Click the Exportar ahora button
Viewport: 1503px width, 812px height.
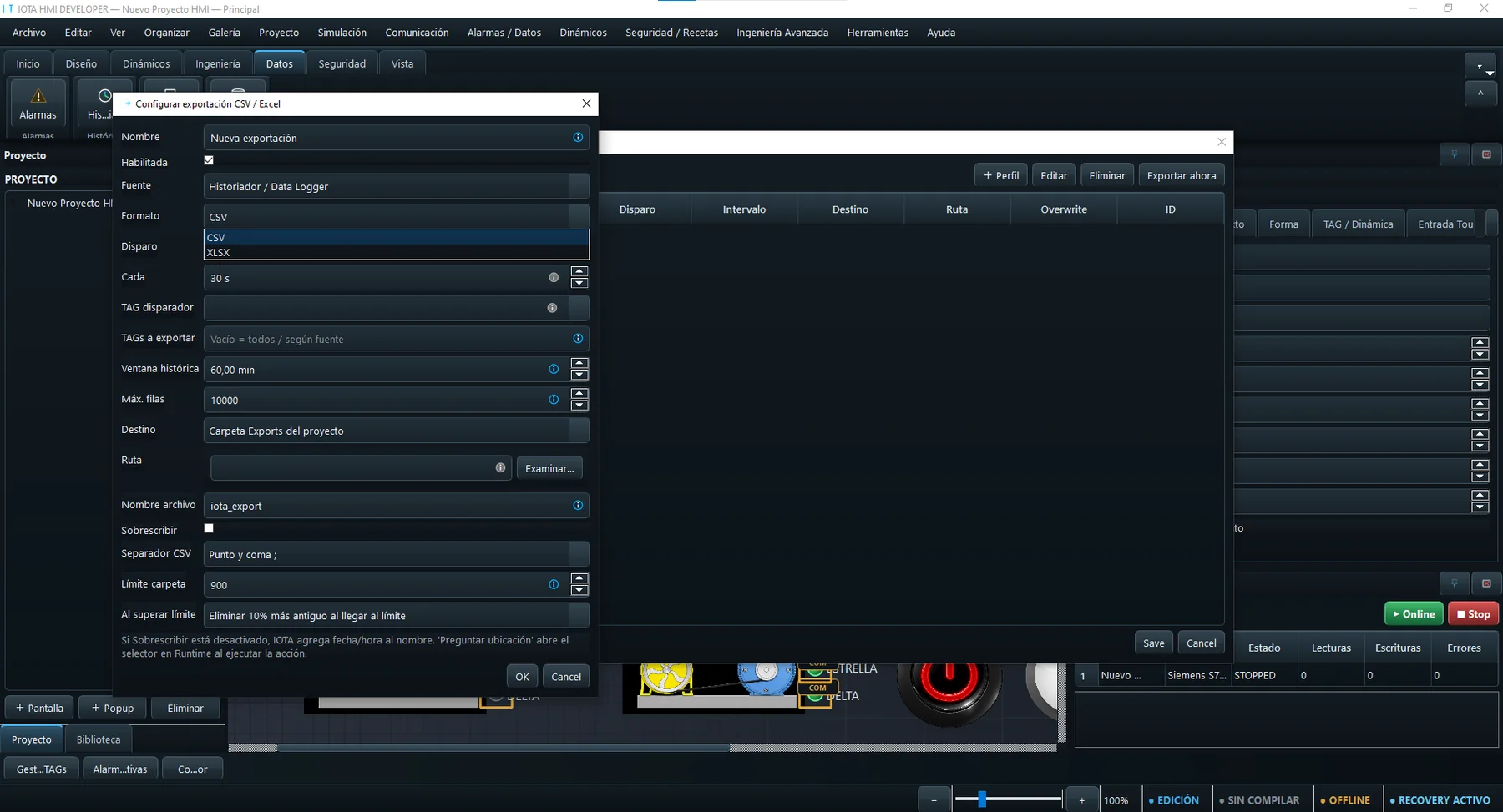coord(1182,176)
